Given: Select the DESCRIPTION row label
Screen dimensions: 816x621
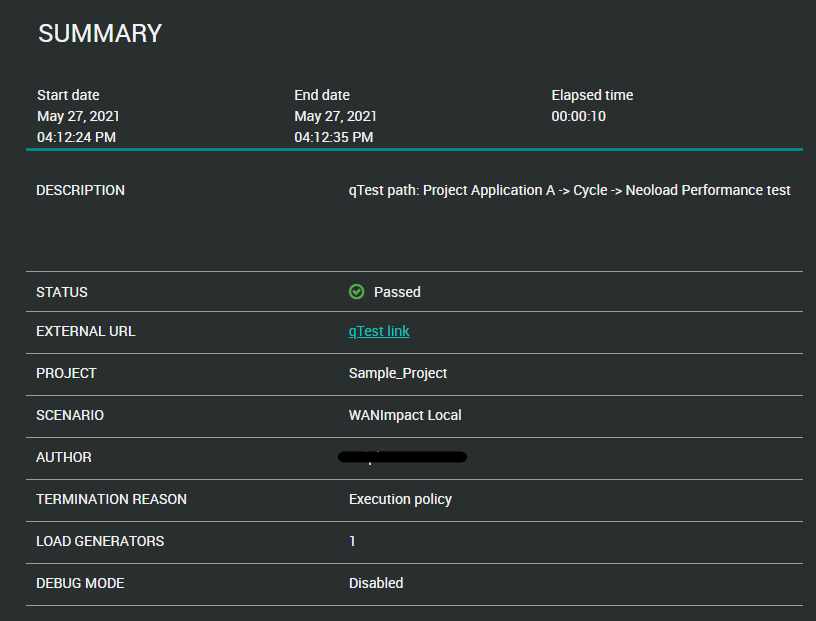Looking at the screenshot, I should pyautogui.click(x=81, y=190).
